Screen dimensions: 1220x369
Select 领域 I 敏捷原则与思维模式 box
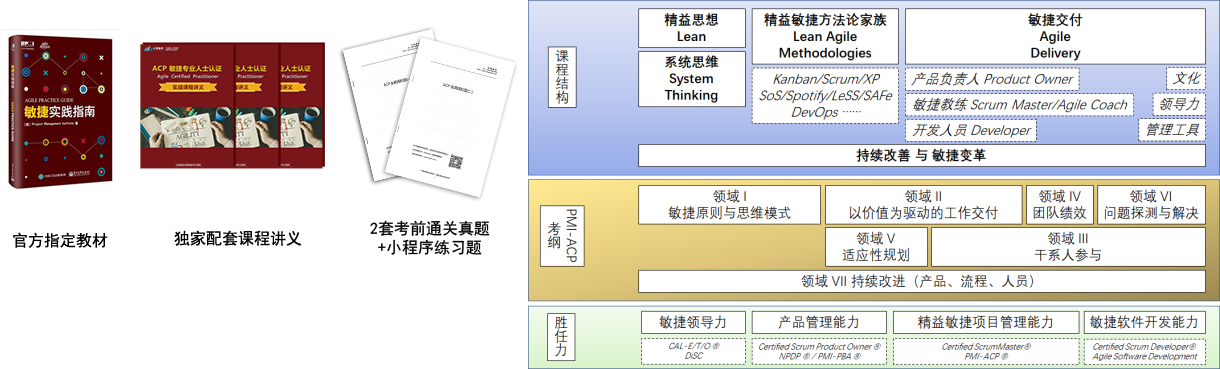[x=730, y=205]
